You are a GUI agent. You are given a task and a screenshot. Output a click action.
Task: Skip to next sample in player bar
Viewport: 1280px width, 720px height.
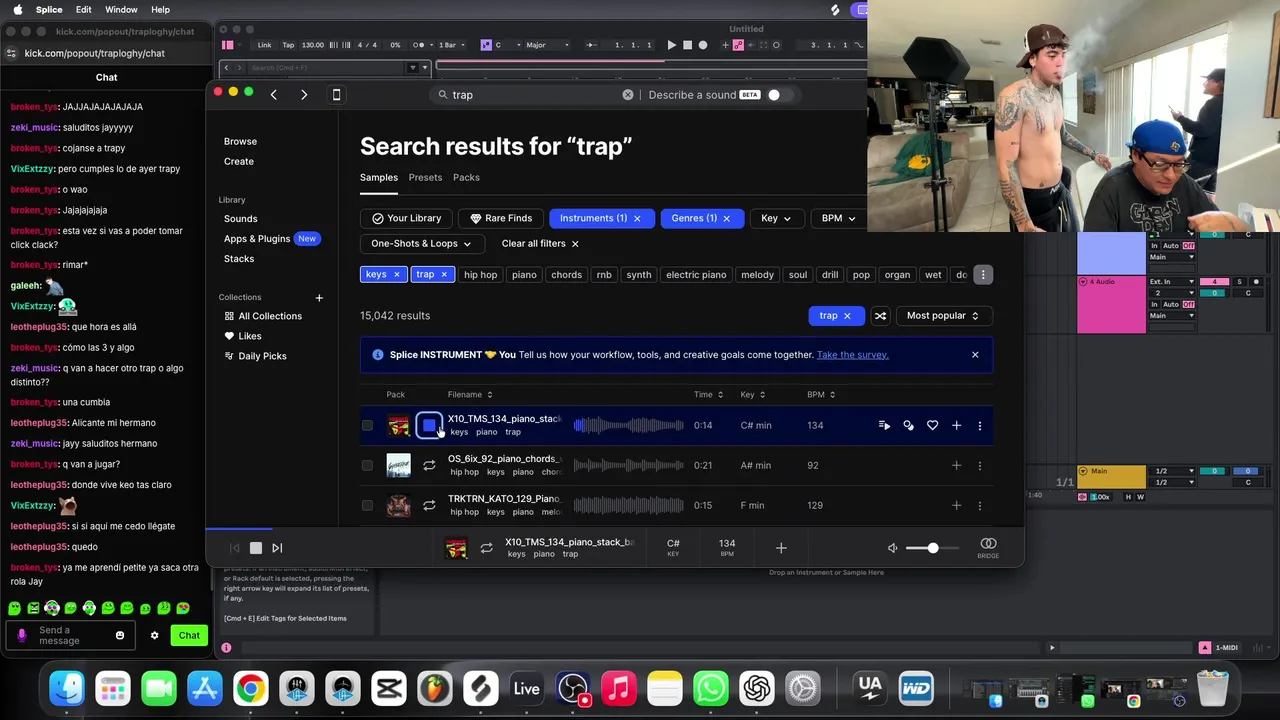277,548
